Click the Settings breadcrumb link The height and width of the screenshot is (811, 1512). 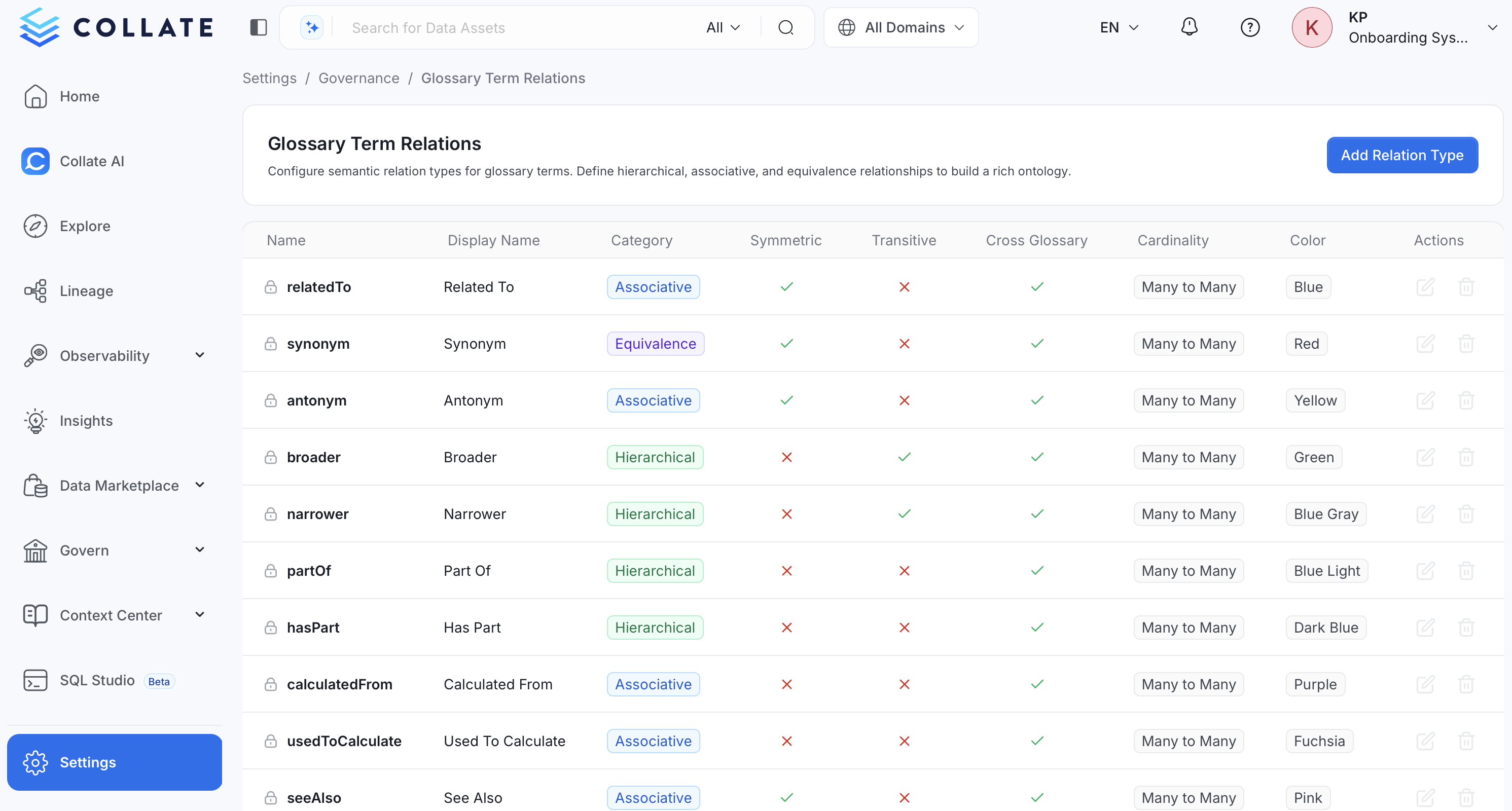point(269,78)
